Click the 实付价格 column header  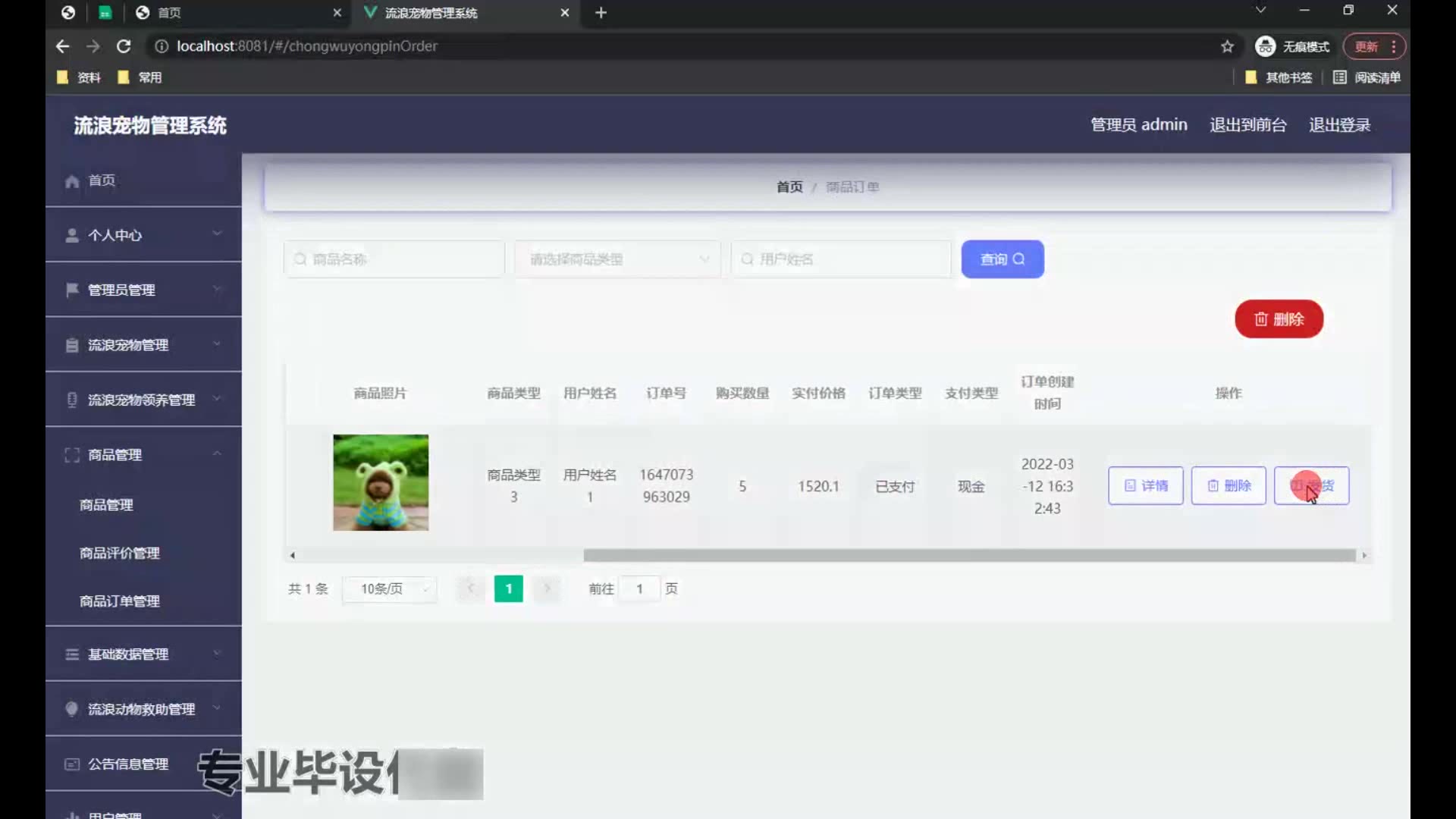tap(818, 393)
